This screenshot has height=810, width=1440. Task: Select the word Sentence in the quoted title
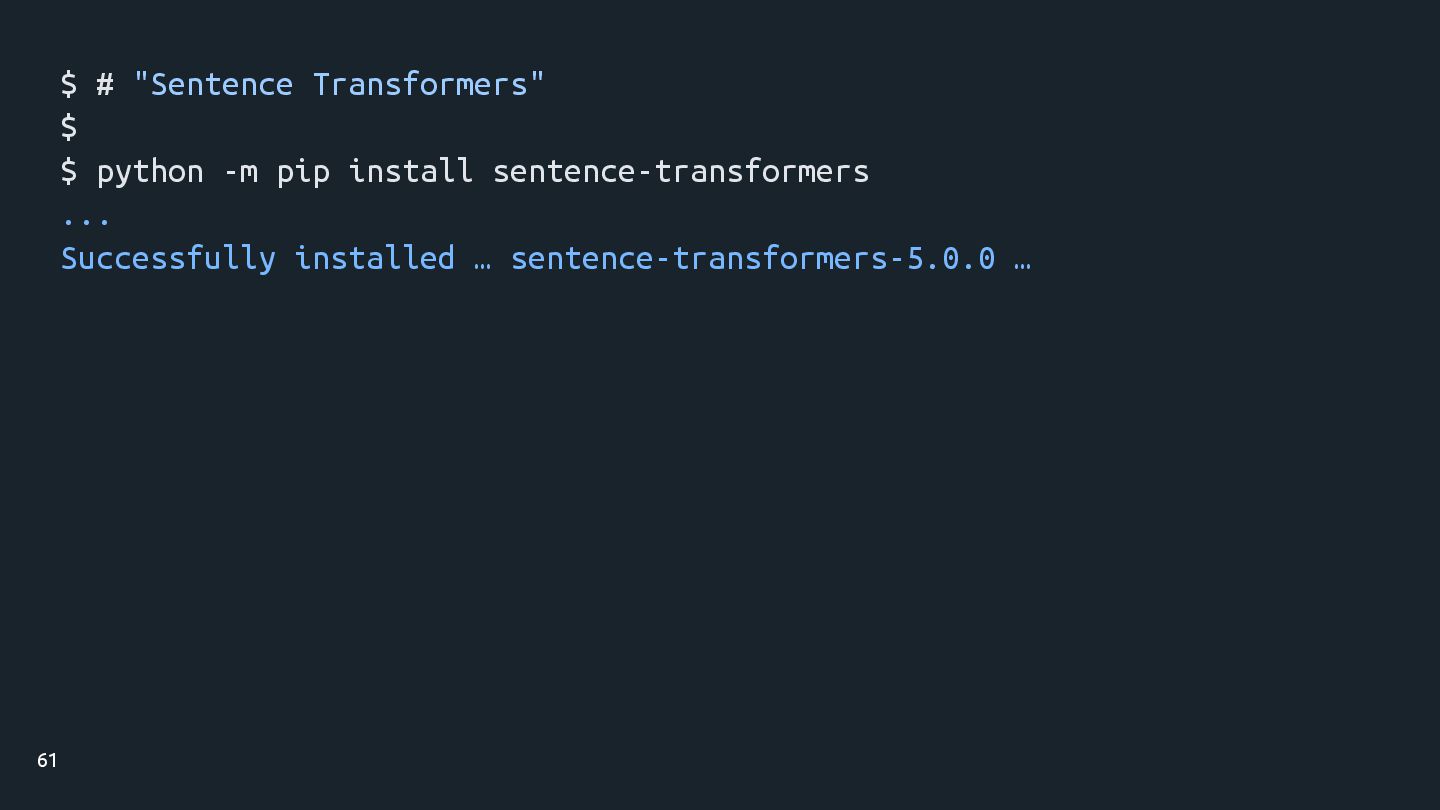(222, 84)
